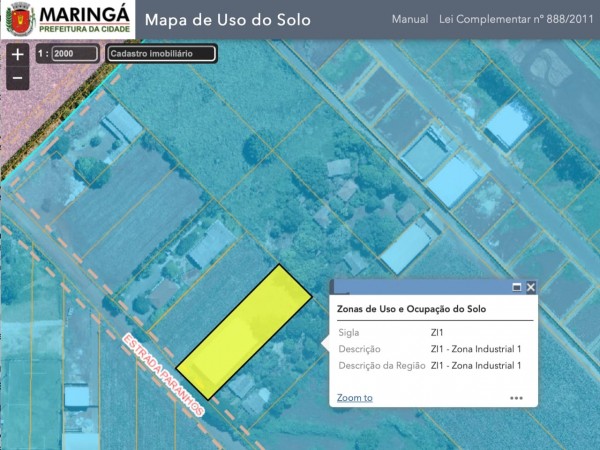This screenshot has width=600, height=450.
Task: Click the Zoom to link
Action: (x=355, y=398)
